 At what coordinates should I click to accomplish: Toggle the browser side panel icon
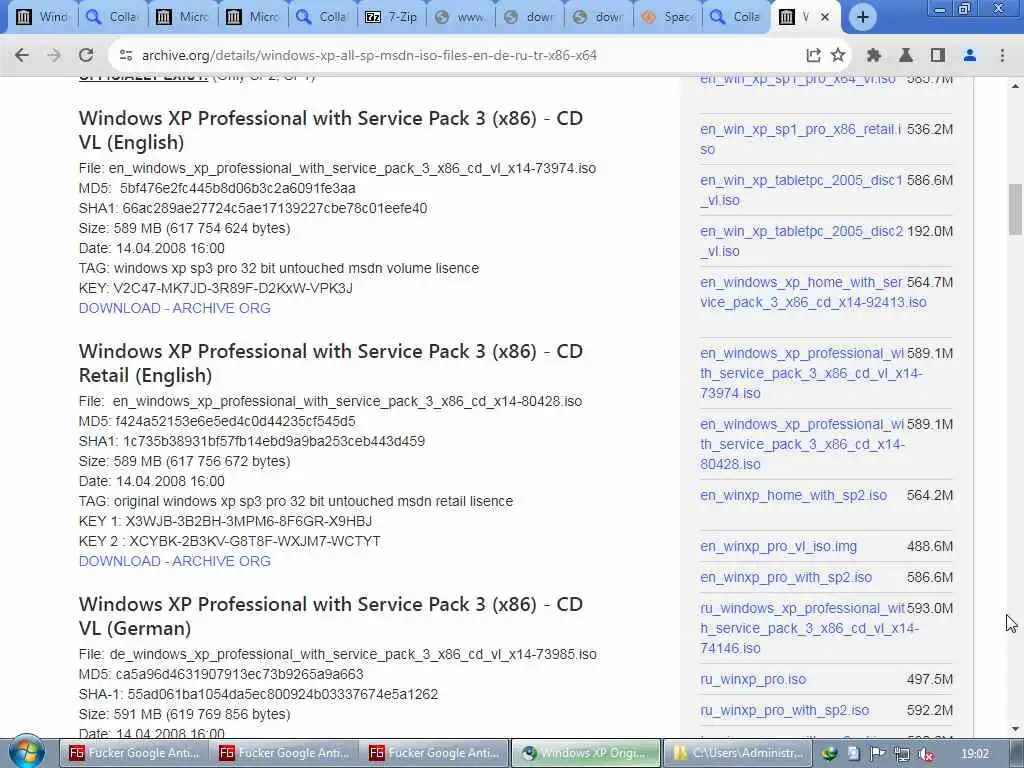[x=938, y=56]
